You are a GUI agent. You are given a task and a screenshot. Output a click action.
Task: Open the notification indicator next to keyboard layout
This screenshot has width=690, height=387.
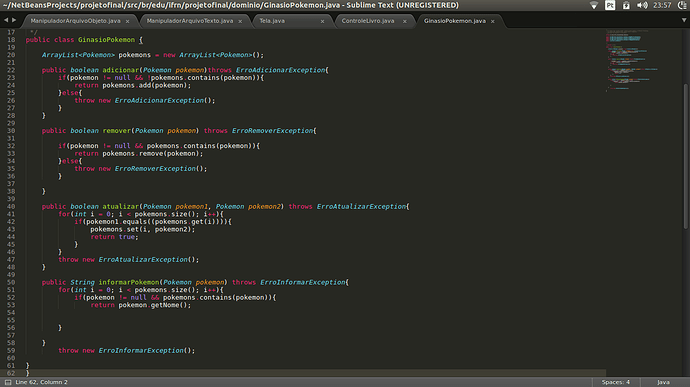(626, 5)
